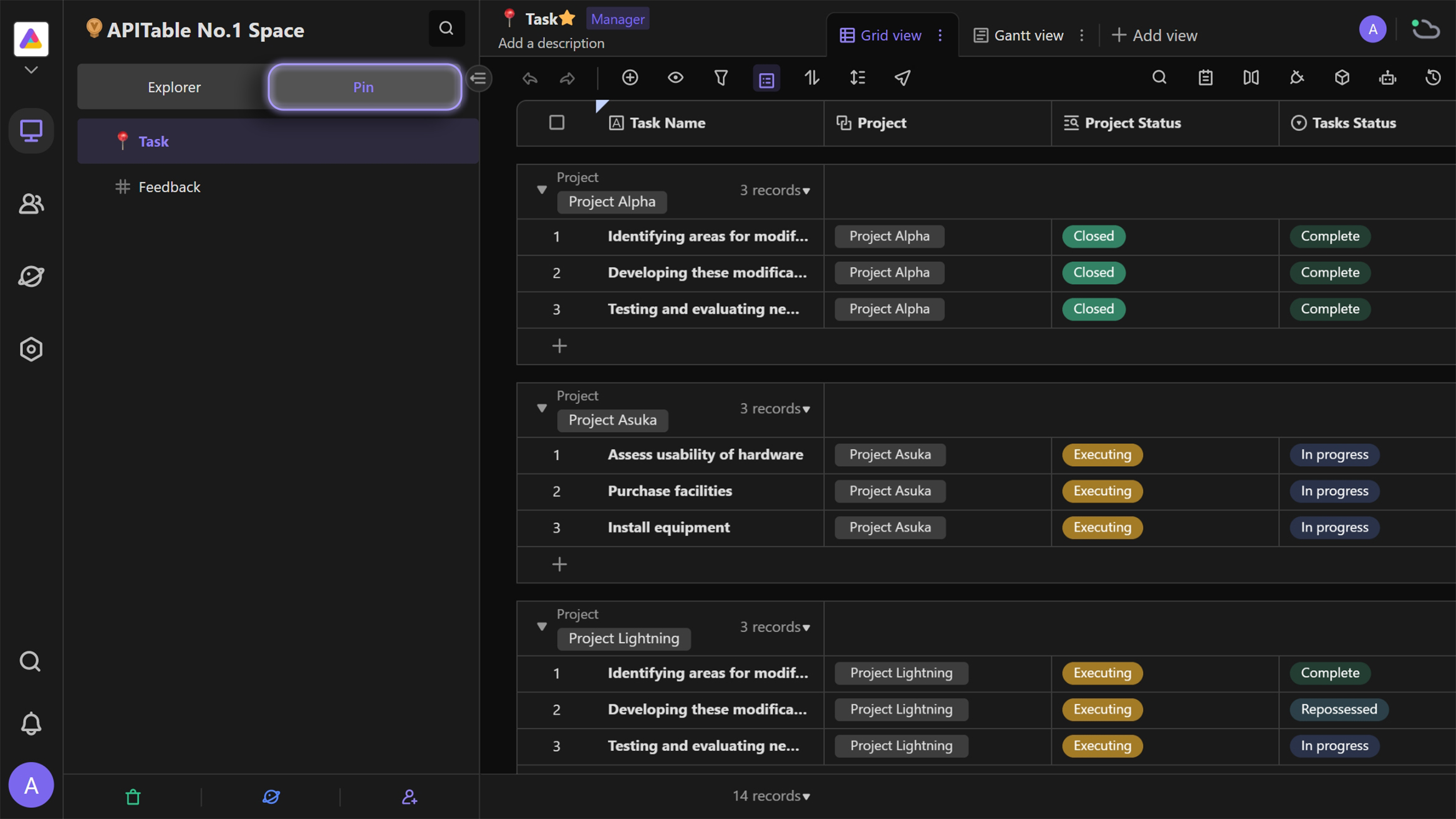The height and width of the screenshot is (819, 1456).
Task: Click the redo arrow in toolbar
Action: 567,78
